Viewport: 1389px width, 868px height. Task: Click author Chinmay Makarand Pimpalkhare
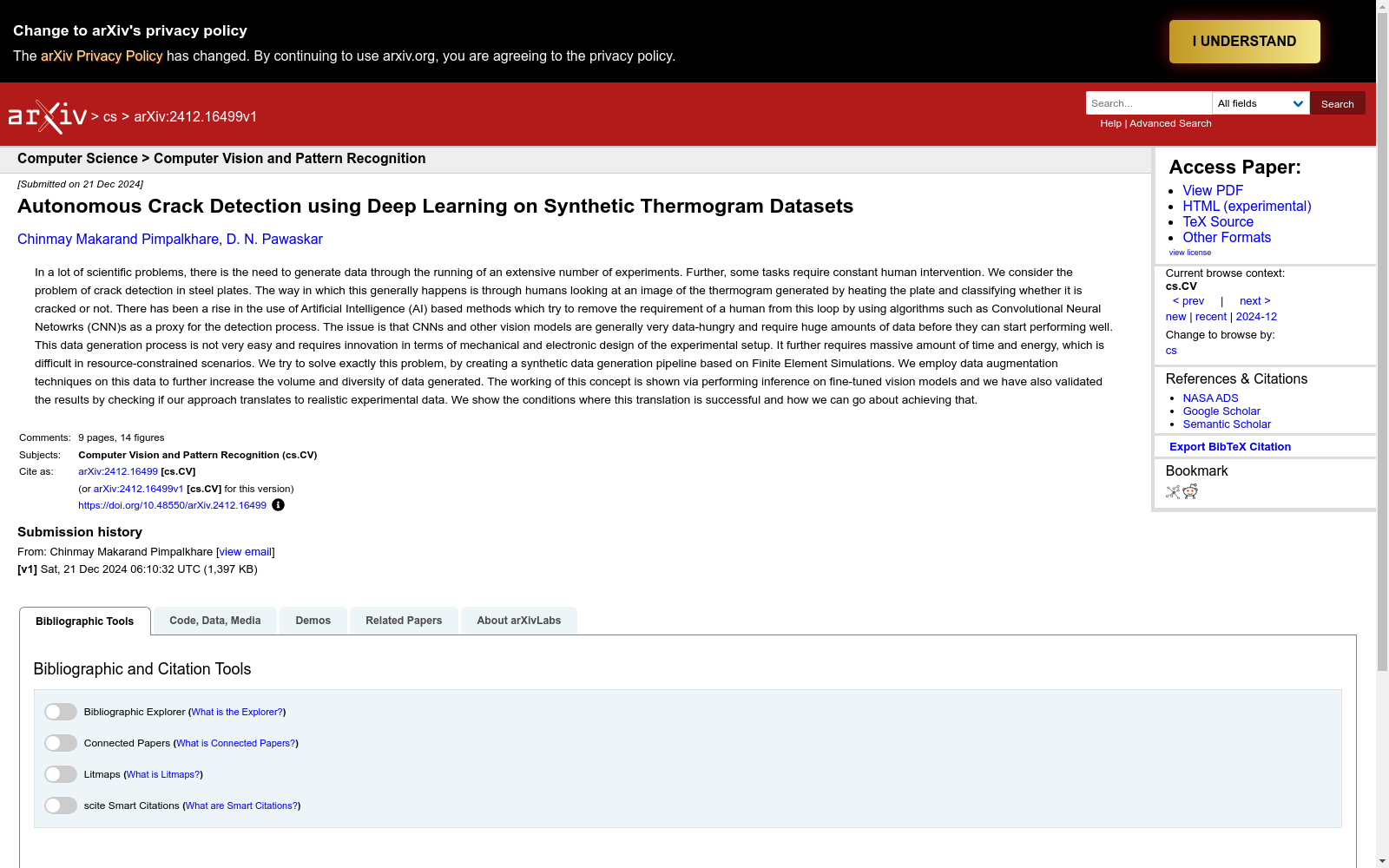pos(118,239)
